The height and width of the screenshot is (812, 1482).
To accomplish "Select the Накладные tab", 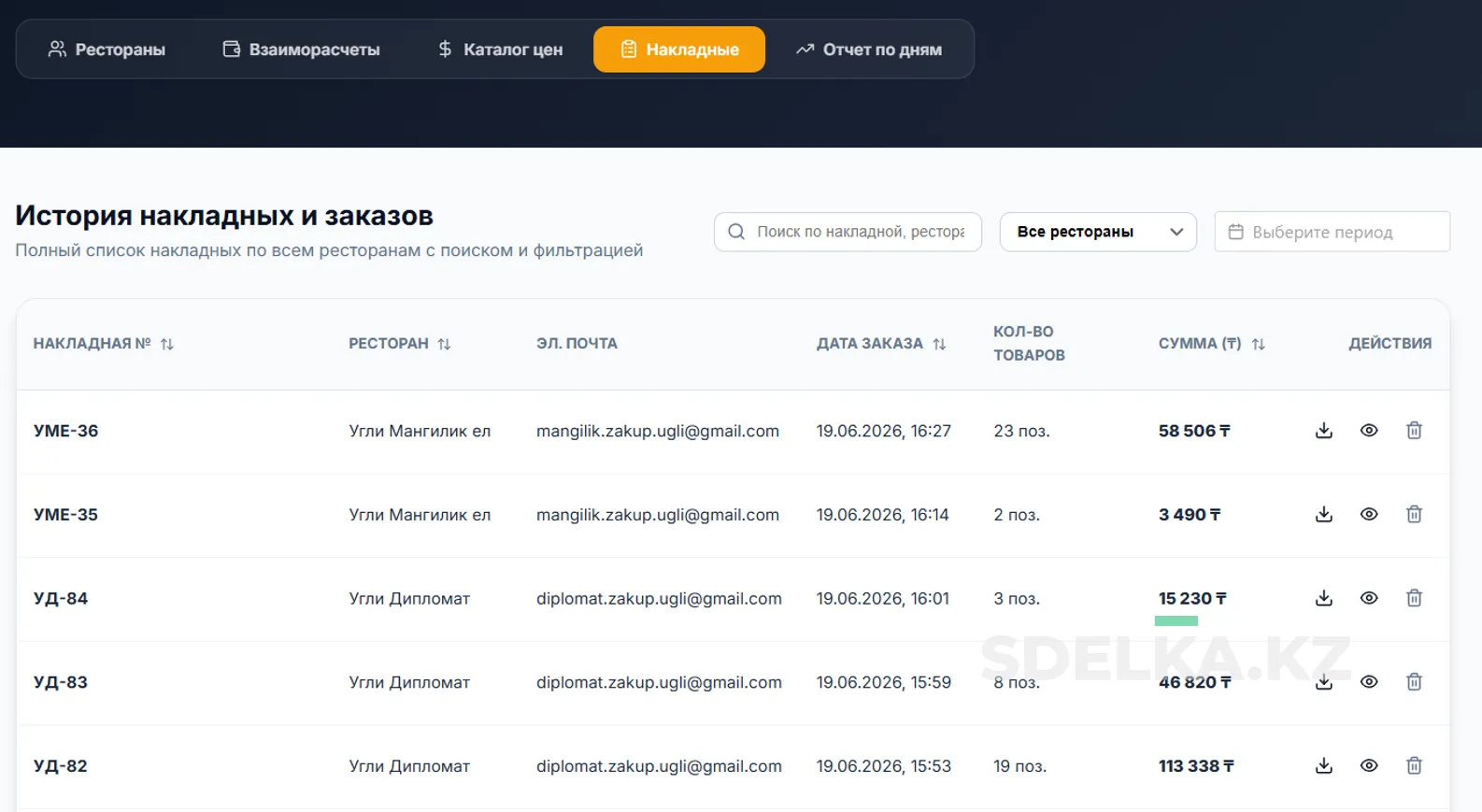I will tap(679, 50).
